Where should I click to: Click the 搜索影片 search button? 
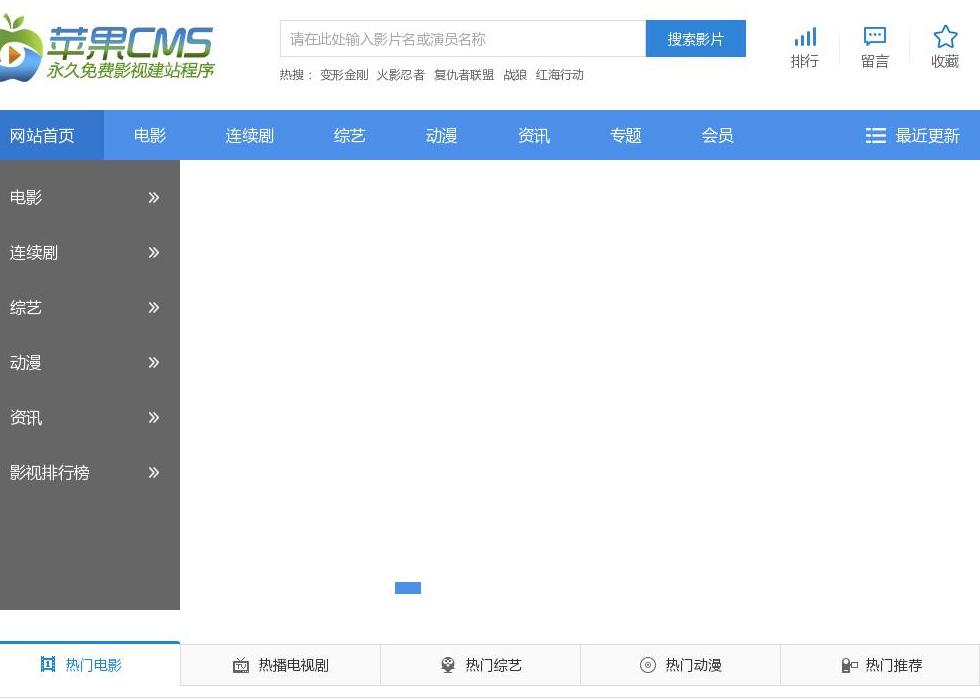coord(696,39)
